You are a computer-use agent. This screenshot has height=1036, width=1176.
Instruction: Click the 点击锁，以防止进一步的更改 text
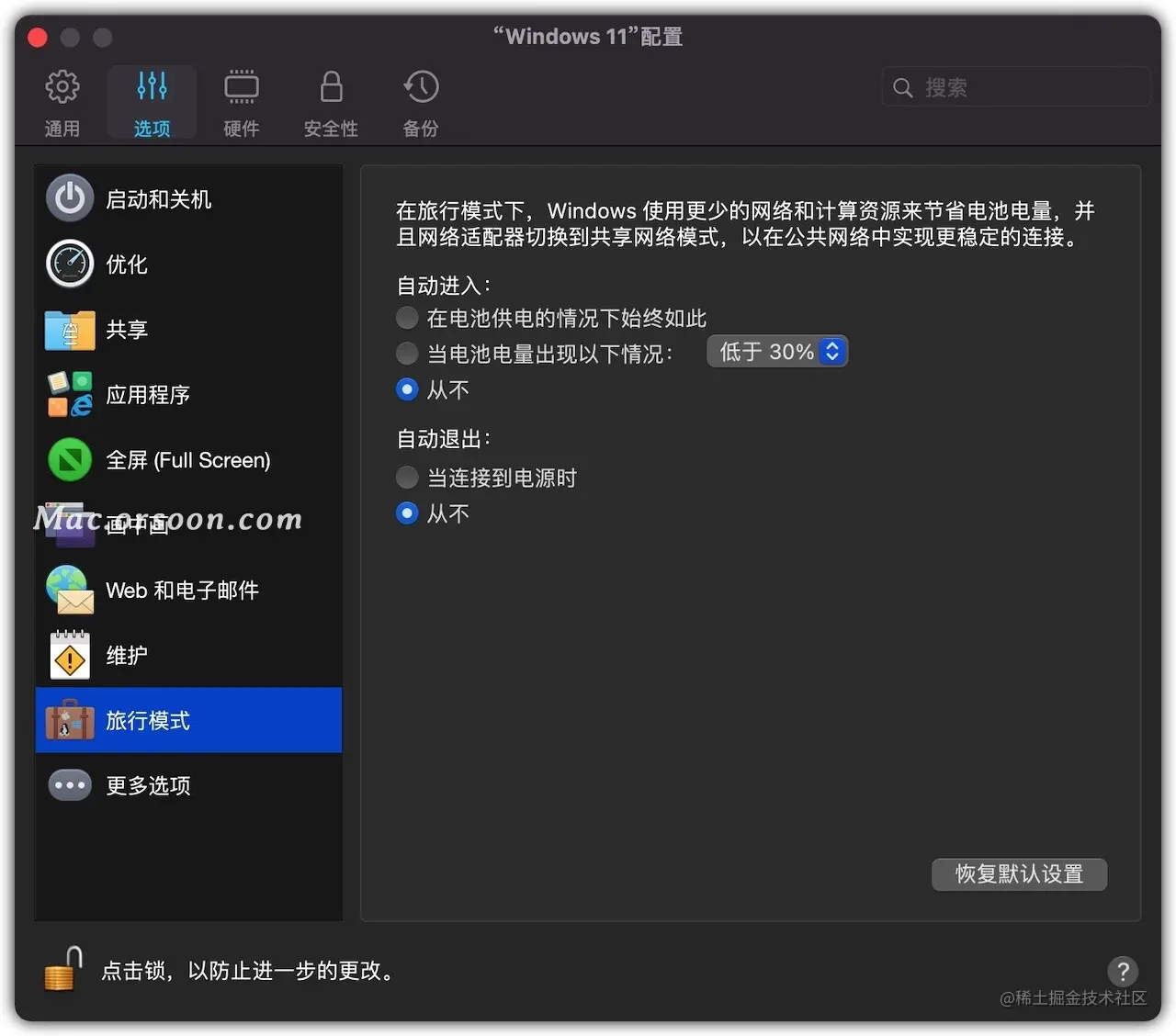tap(248, 971)
